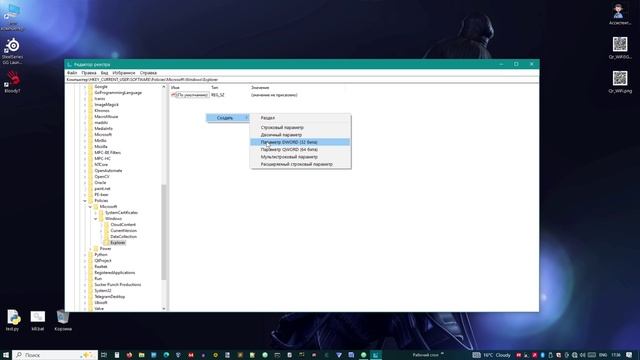Click the registry address path bar
Viewport: 640px width, 360px height.
coord(302,80)
